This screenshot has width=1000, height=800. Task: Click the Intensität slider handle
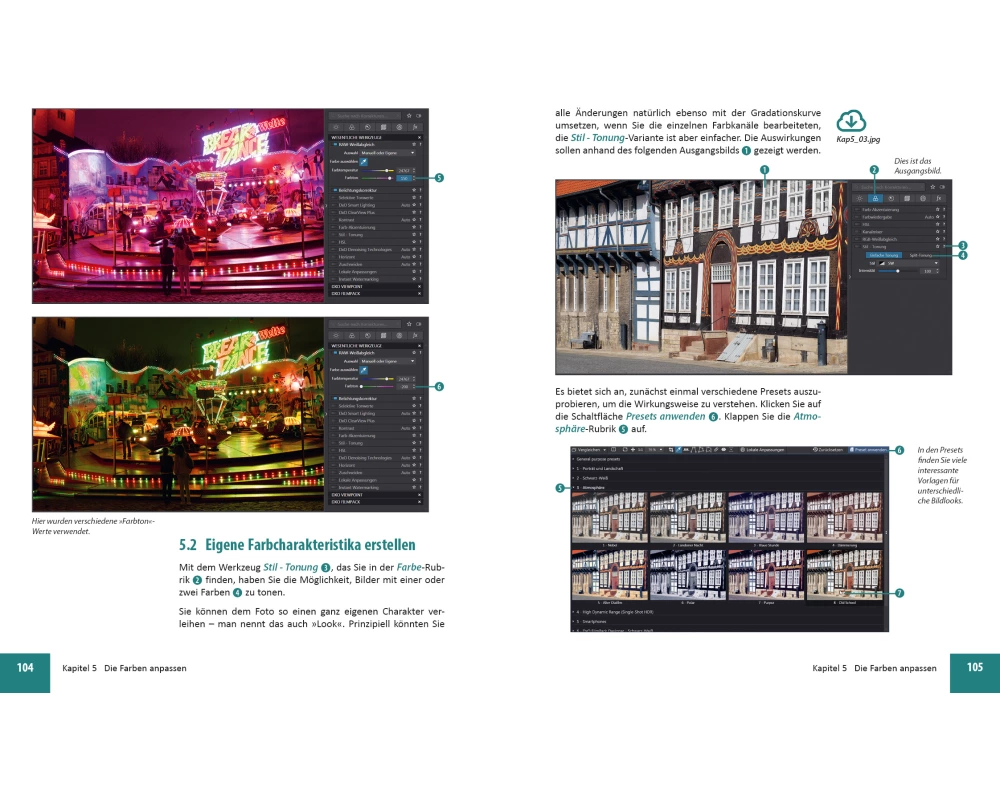click(x=897, y=271)
